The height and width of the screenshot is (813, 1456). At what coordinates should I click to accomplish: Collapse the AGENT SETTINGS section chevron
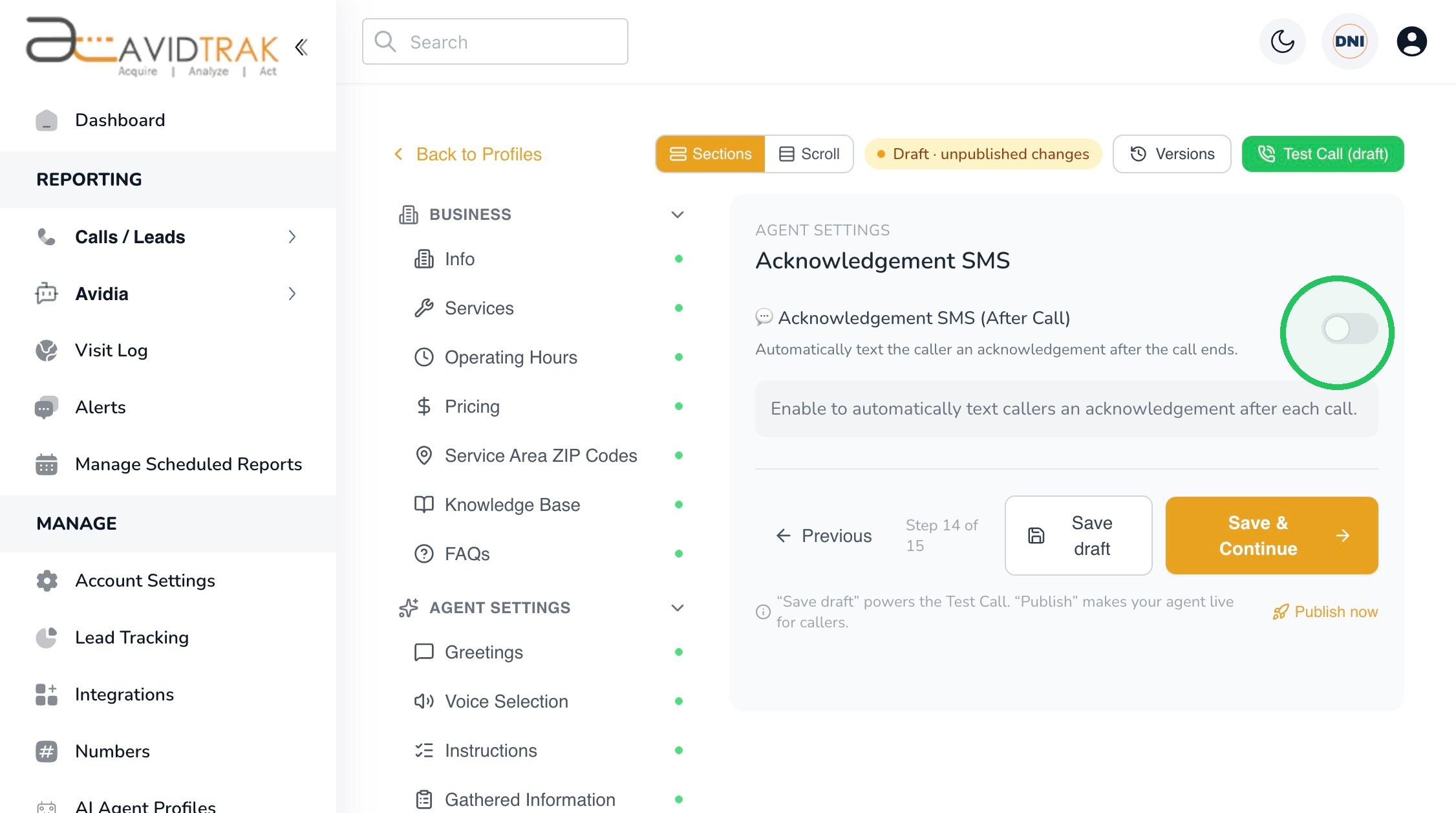(677, 608)
